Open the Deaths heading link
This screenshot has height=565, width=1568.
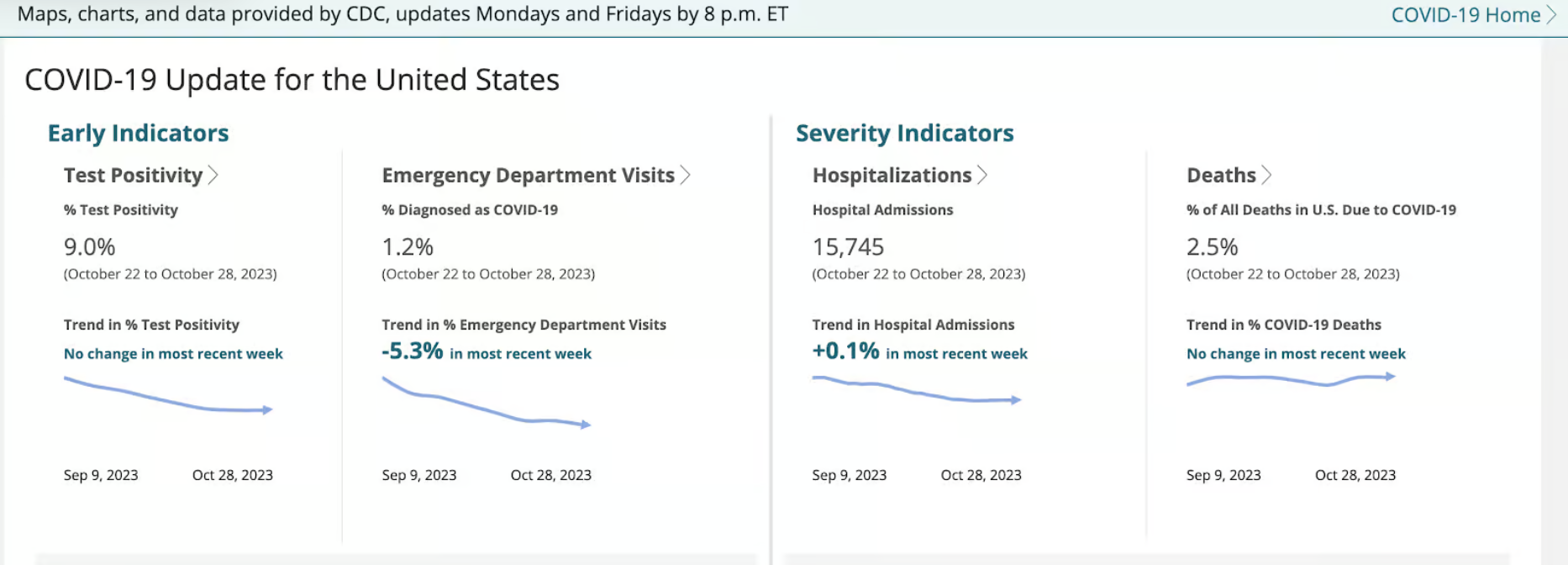click(x=1221, y=175)
